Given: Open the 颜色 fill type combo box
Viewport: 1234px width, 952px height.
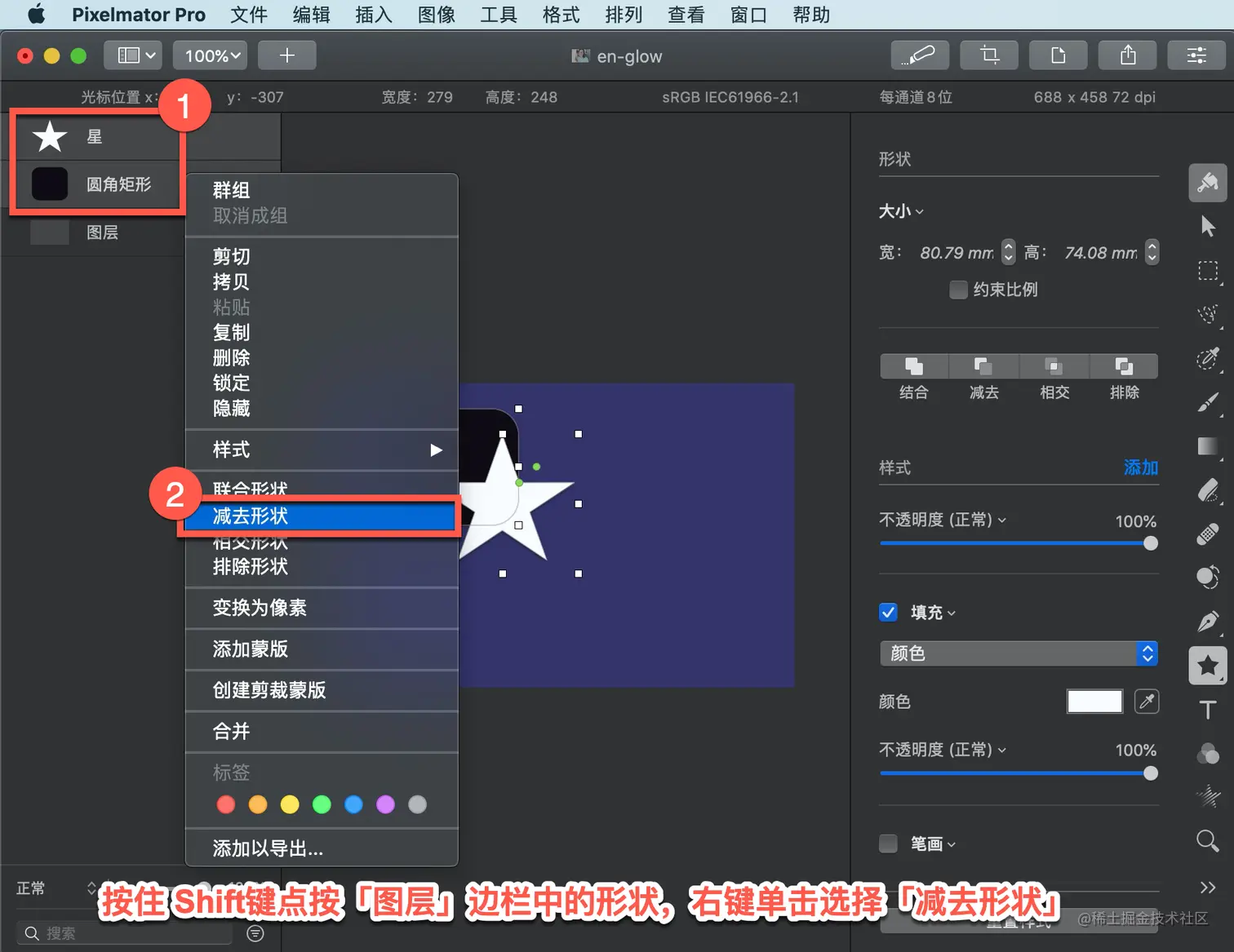Looking at the screenshot, I should click(1019, 653).
